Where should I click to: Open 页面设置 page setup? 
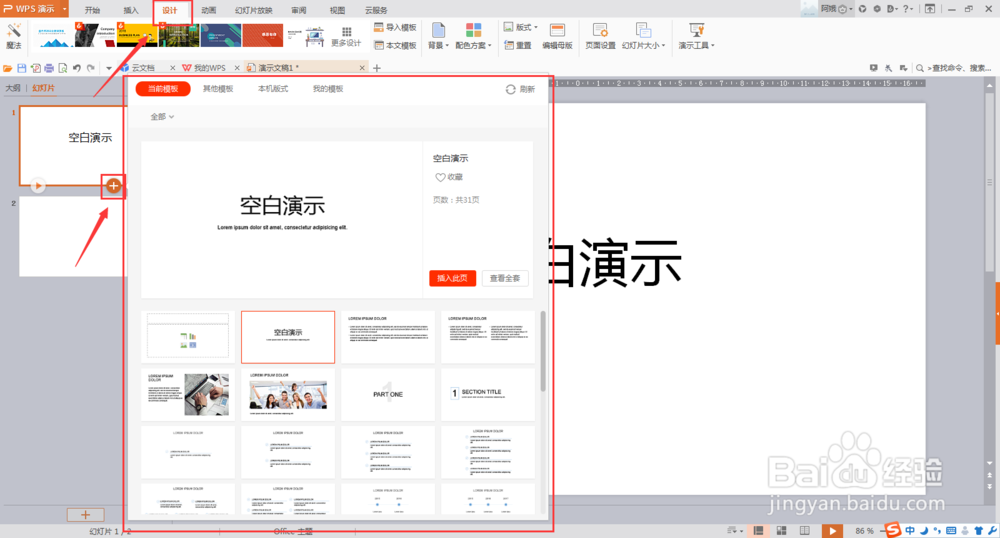(x=600, y=36)
